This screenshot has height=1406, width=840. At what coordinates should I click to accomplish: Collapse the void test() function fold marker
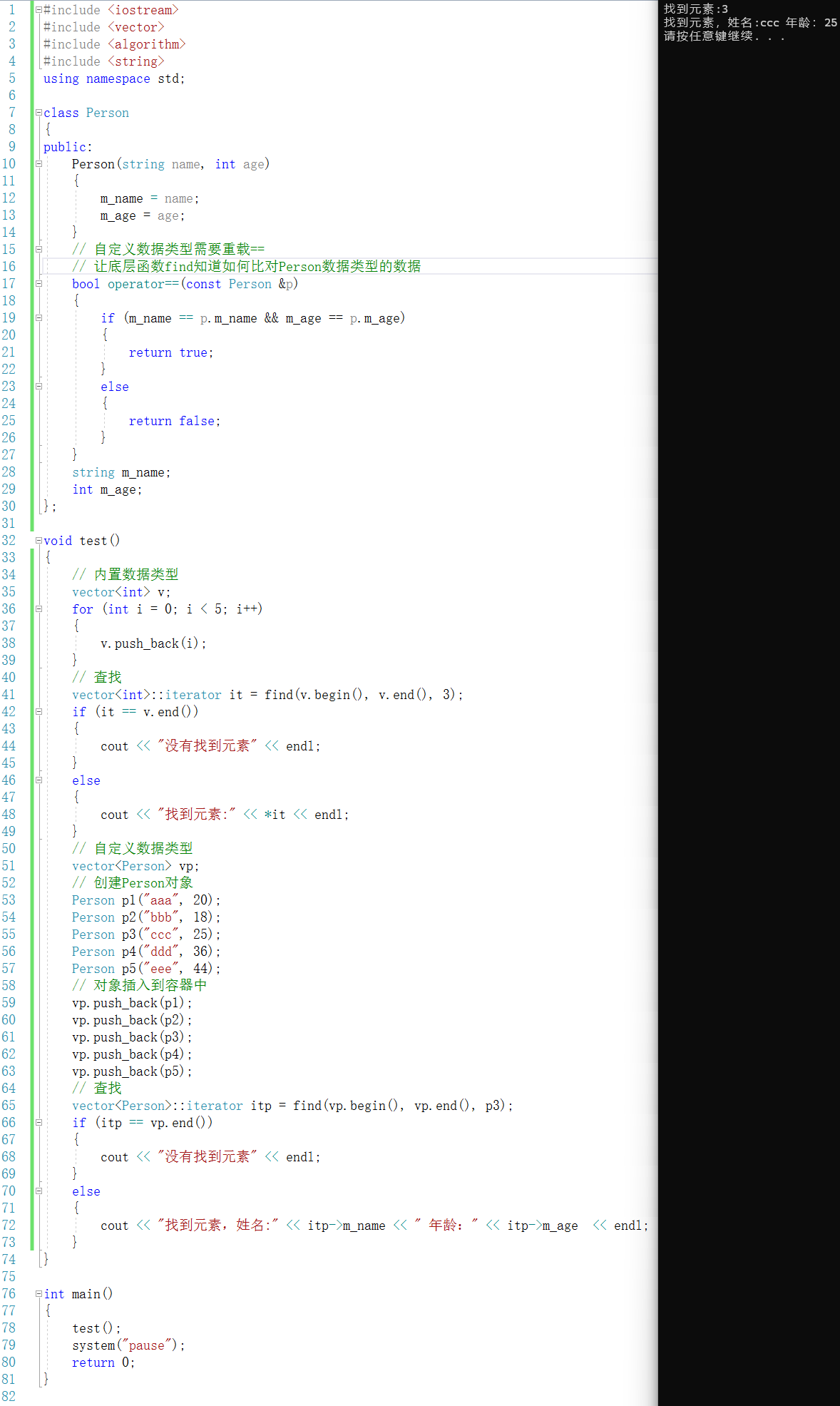pos(39,541)
